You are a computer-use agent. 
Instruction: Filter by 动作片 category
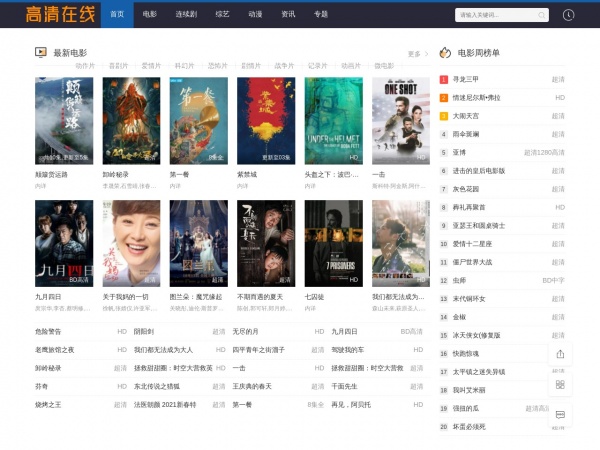(x=85, y=66)
